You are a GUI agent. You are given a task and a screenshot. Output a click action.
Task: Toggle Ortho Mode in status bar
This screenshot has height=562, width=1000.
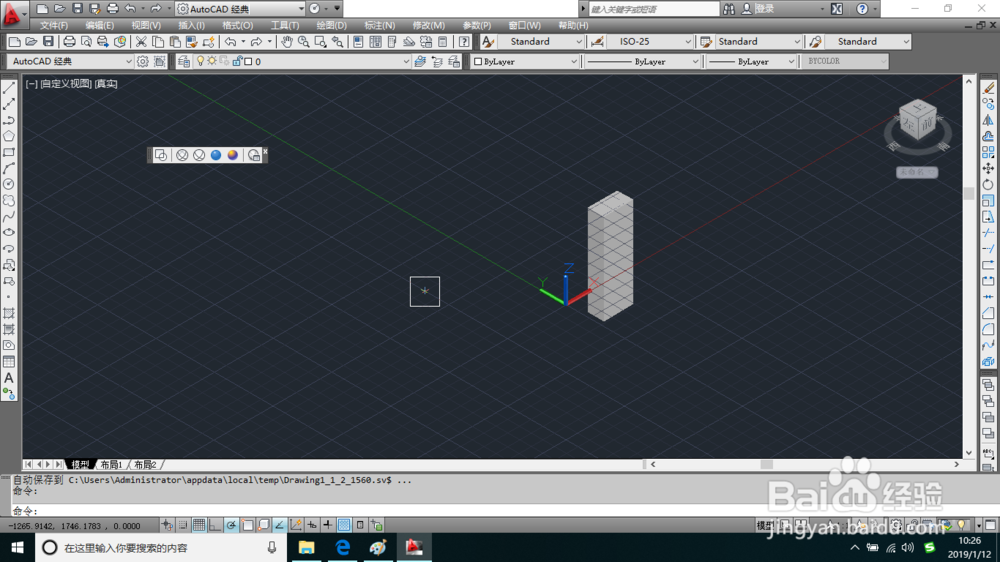215,525
